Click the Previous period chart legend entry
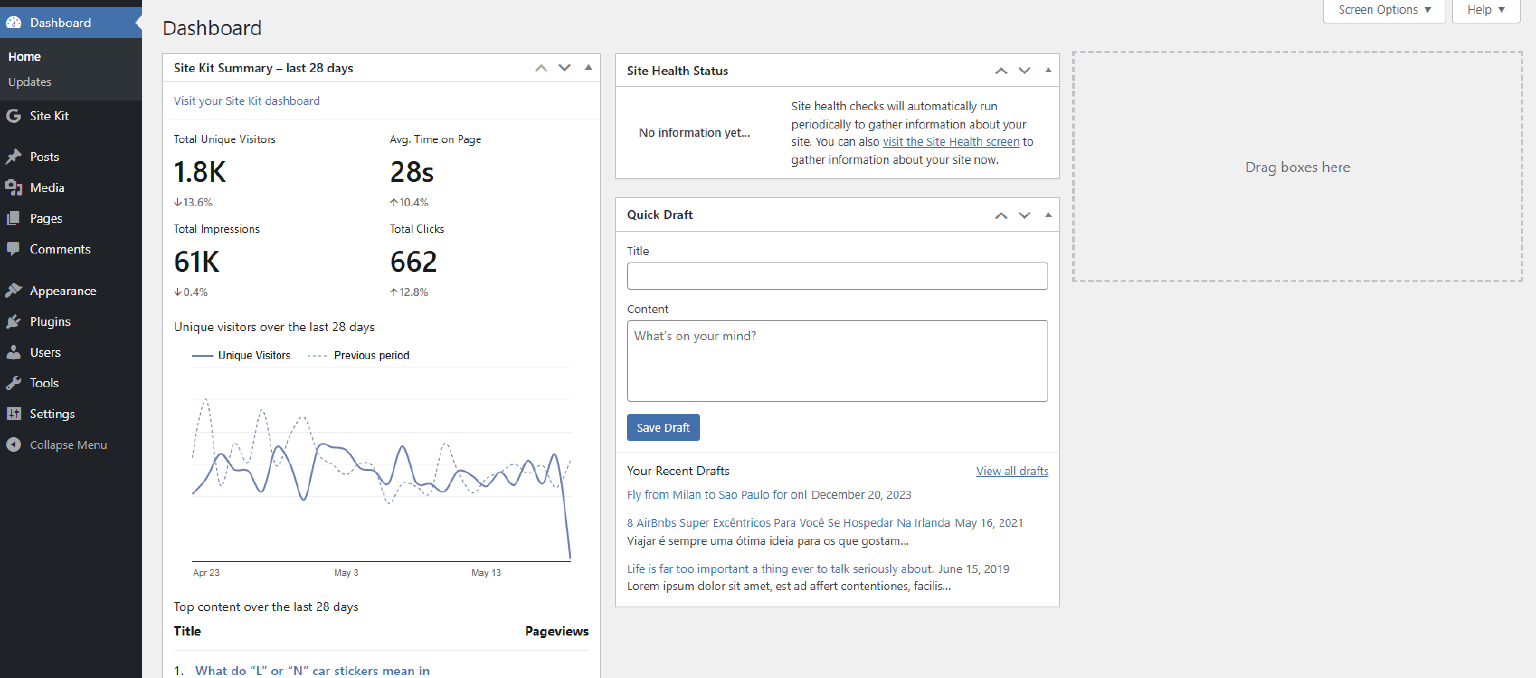 point(358,355)
